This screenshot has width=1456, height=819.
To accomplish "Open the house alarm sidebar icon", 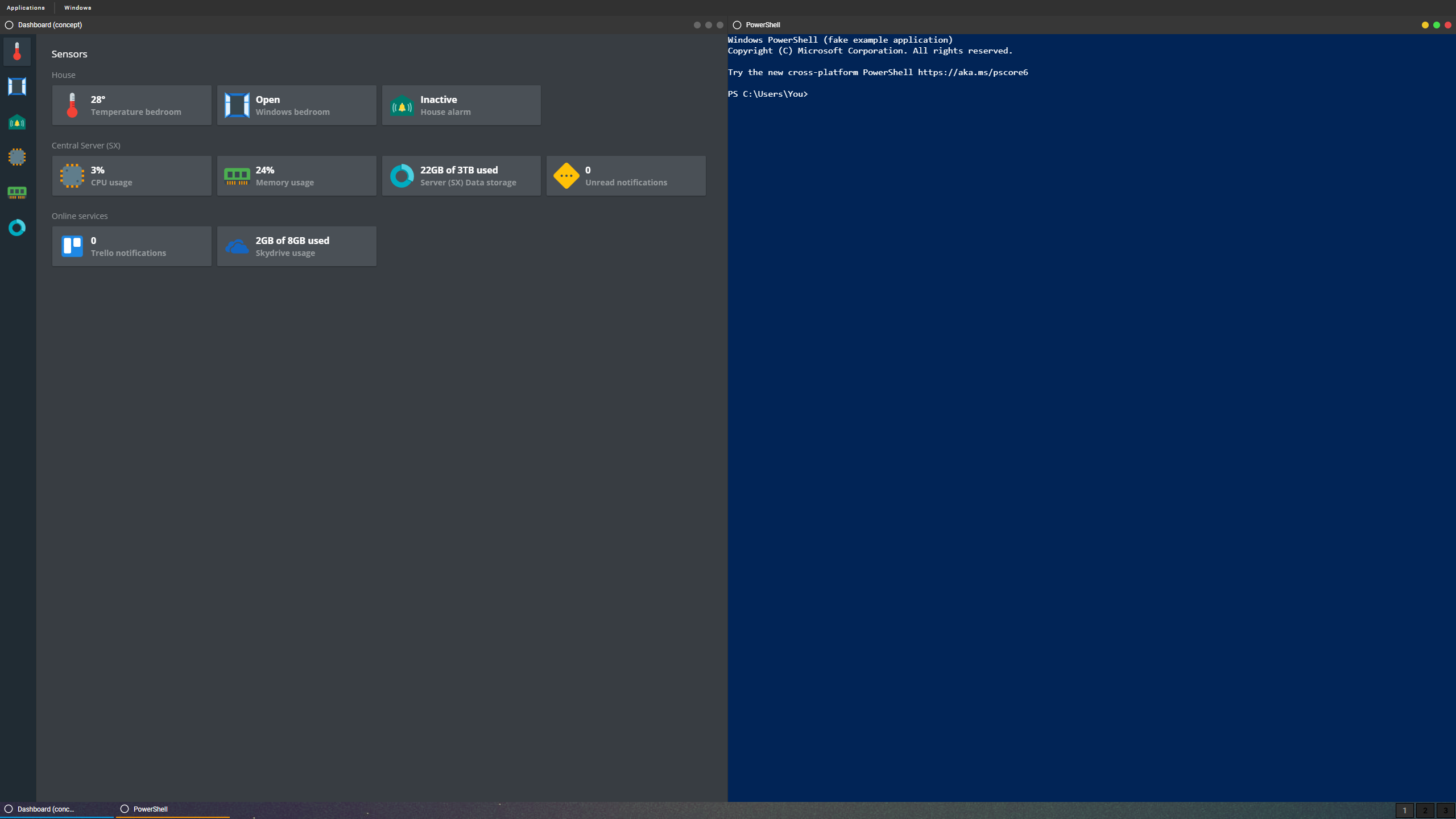I will coord(17,122).
